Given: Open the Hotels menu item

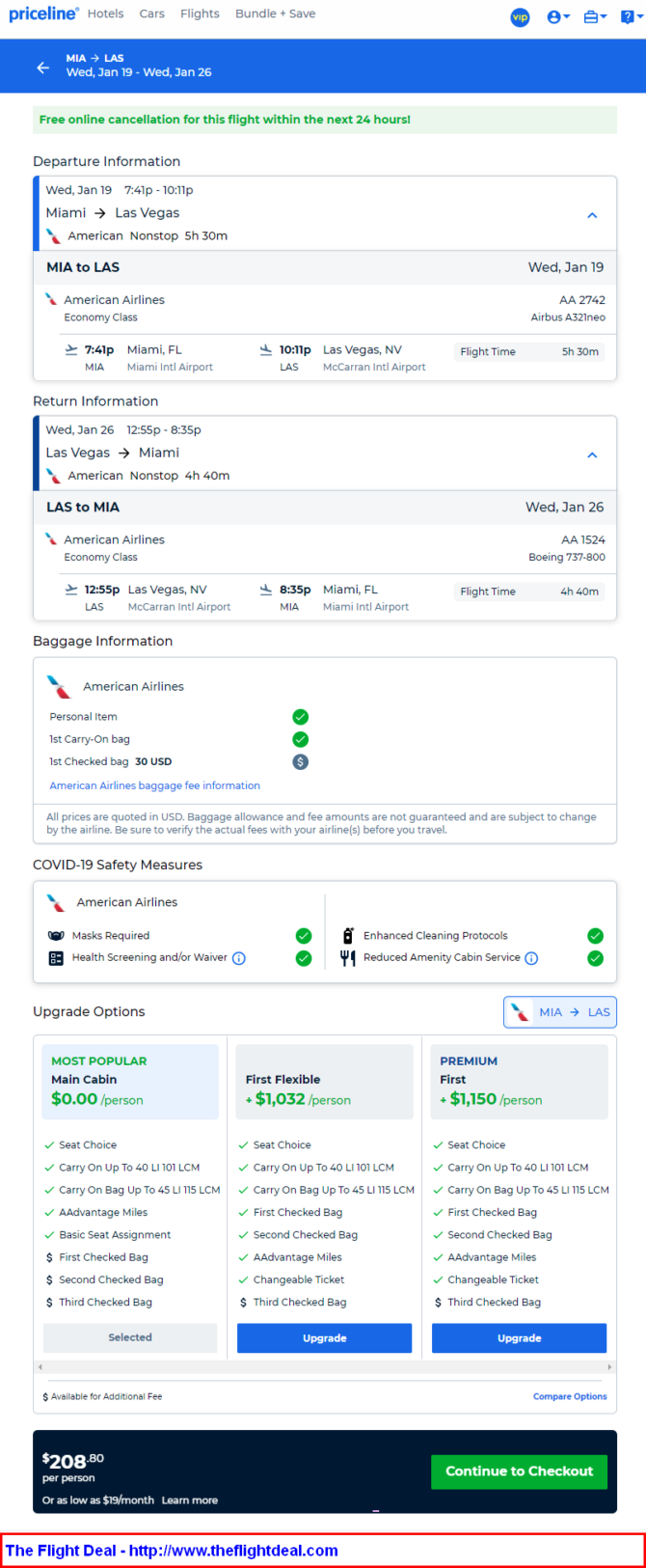Looking at the screenshot, I should click(x=105, y=14).
